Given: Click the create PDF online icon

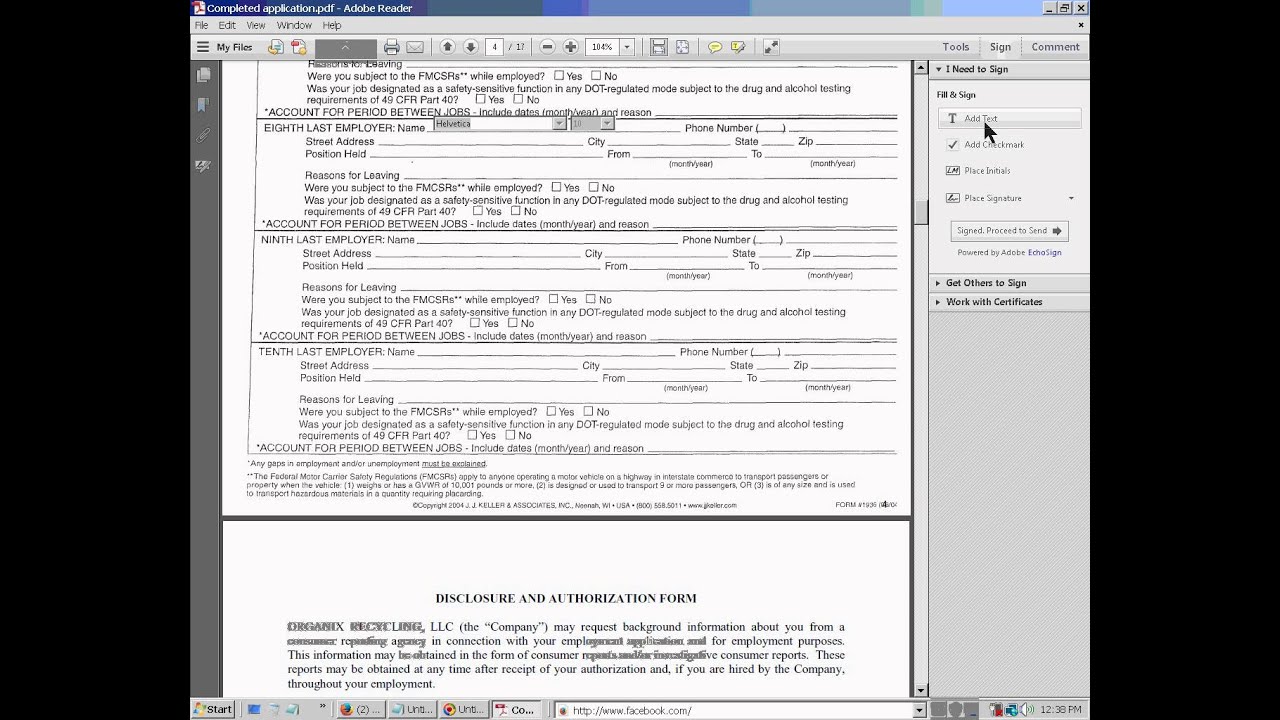Looking at the screenshot, I should pyautogui.click(x=298, y=47).
